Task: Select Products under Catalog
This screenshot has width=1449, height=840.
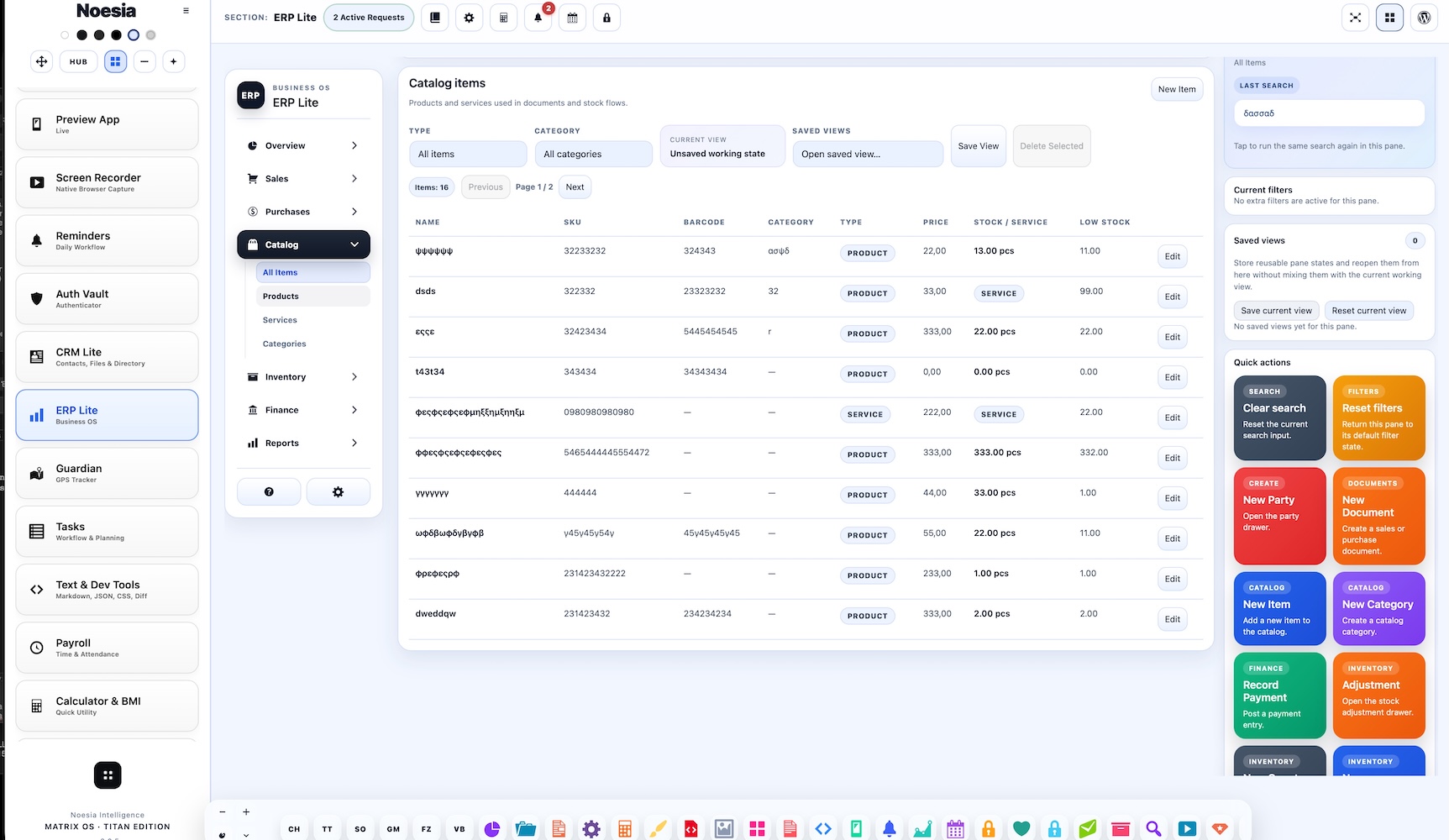Action: (312, 297)
